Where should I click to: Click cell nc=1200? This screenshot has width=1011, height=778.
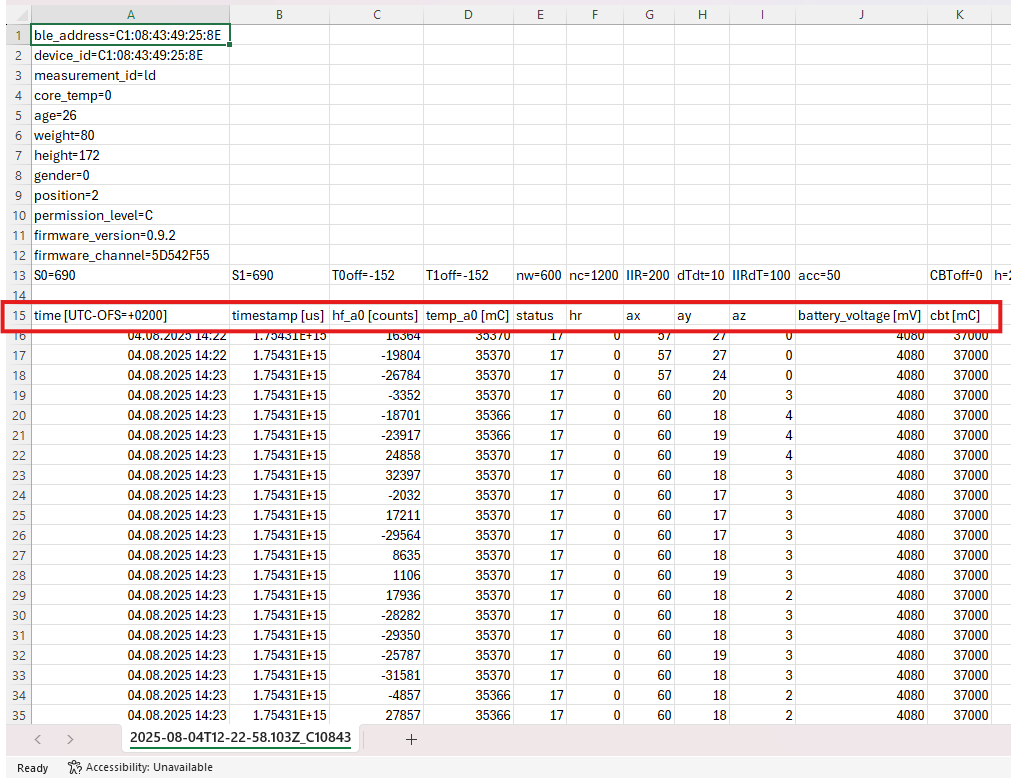594,275
